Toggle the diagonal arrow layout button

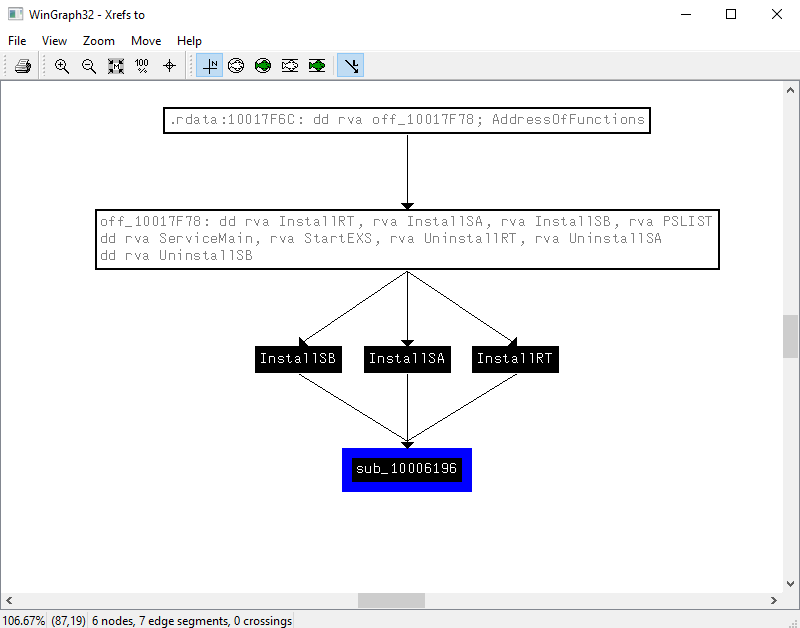point(350,66)
